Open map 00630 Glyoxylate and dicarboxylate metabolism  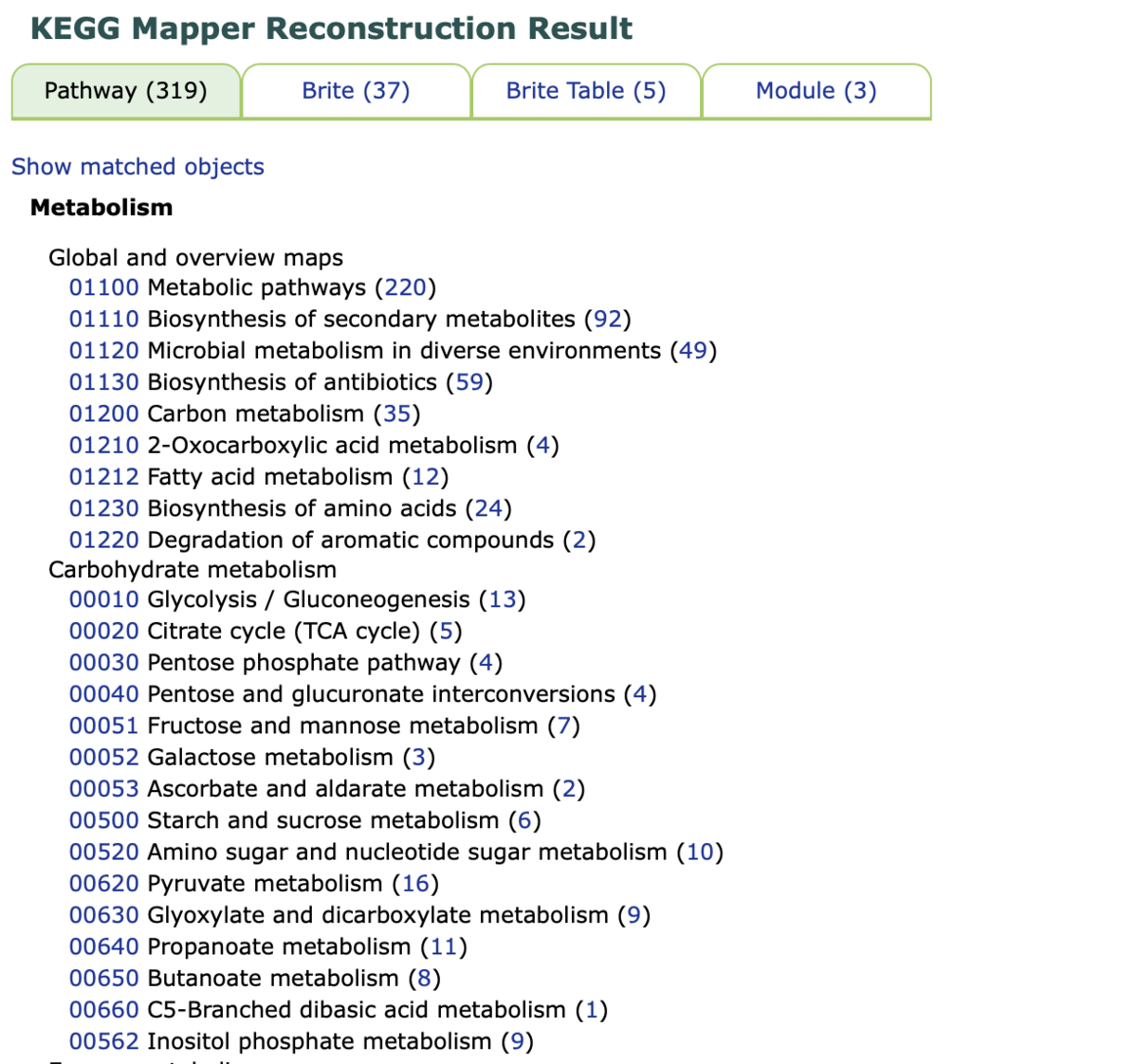[104, 915]
